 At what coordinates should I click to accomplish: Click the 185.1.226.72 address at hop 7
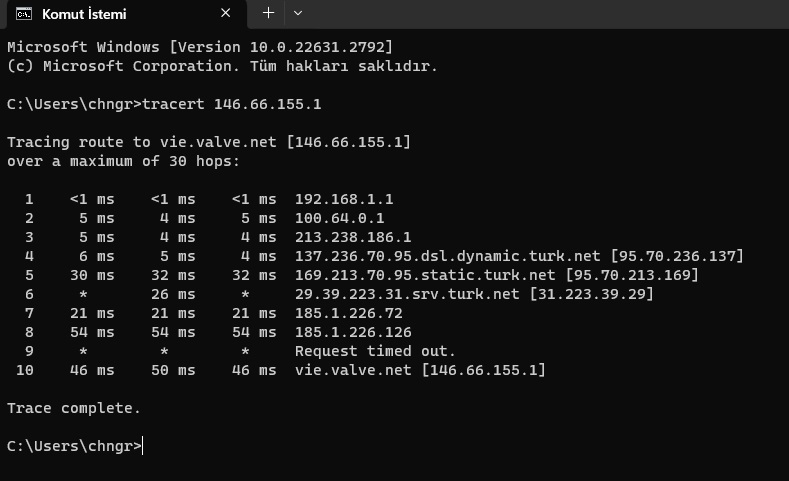click(349, 313)
